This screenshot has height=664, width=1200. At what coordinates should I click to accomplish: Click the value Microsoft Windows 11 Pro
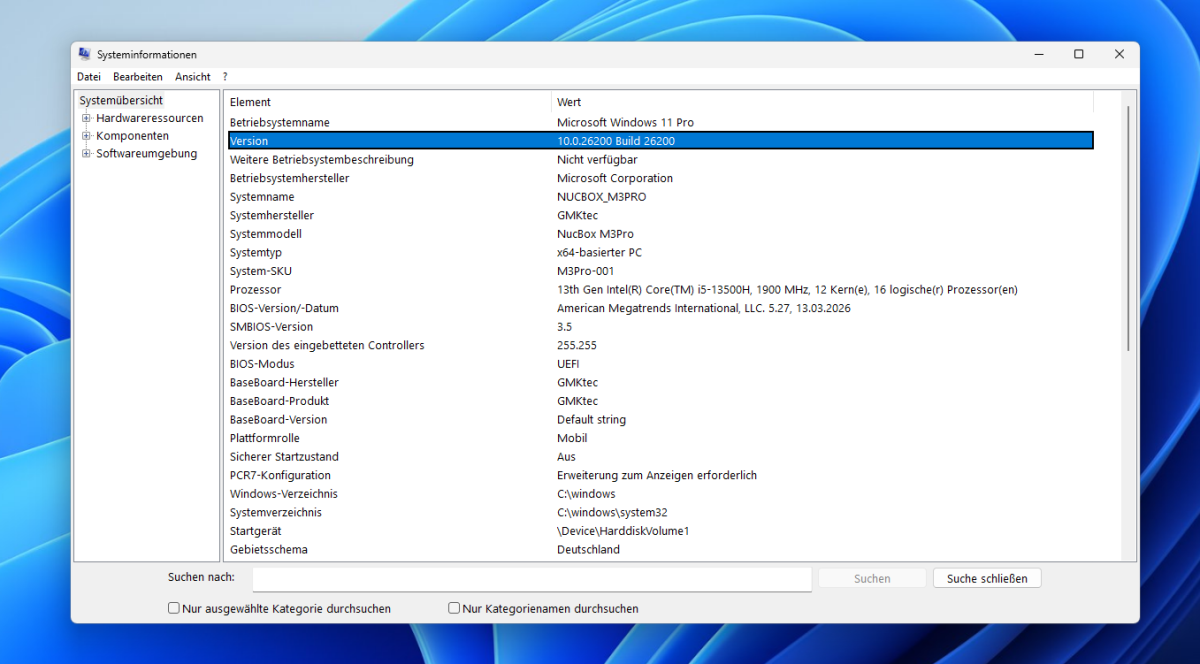point(625,122)
